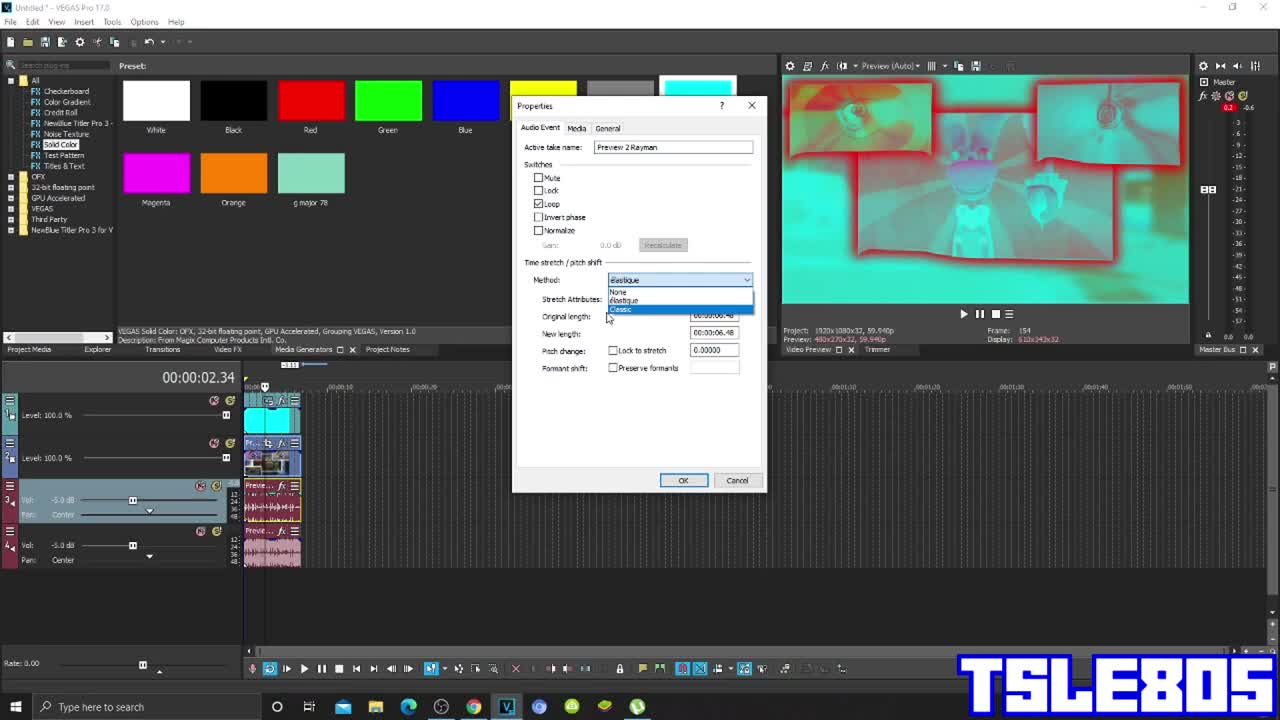Pause the video preview window

[x=980, y=314]
